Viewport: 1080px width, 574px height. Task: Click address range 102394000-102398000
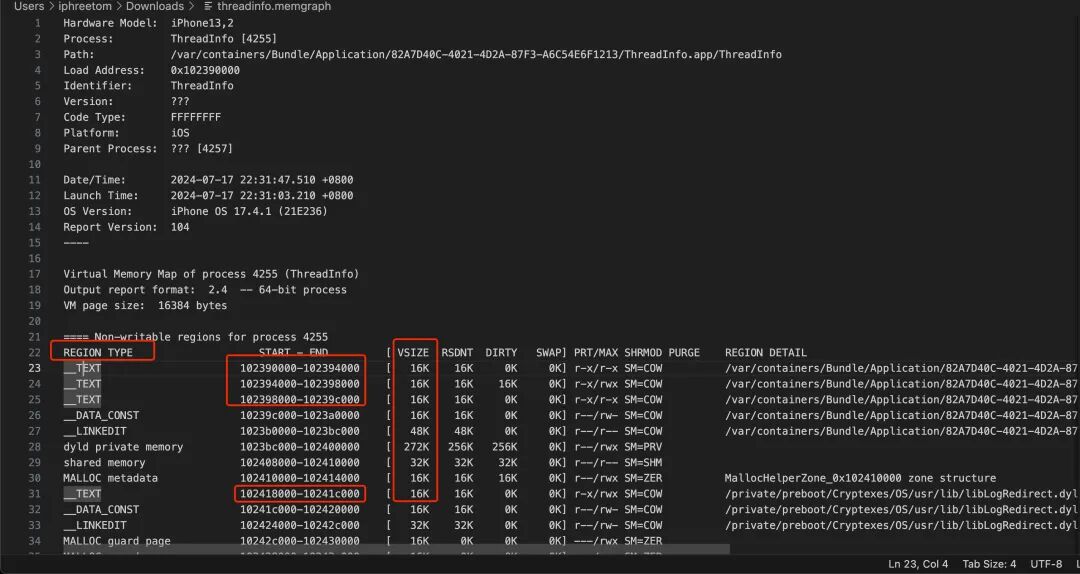click(300, 384)
